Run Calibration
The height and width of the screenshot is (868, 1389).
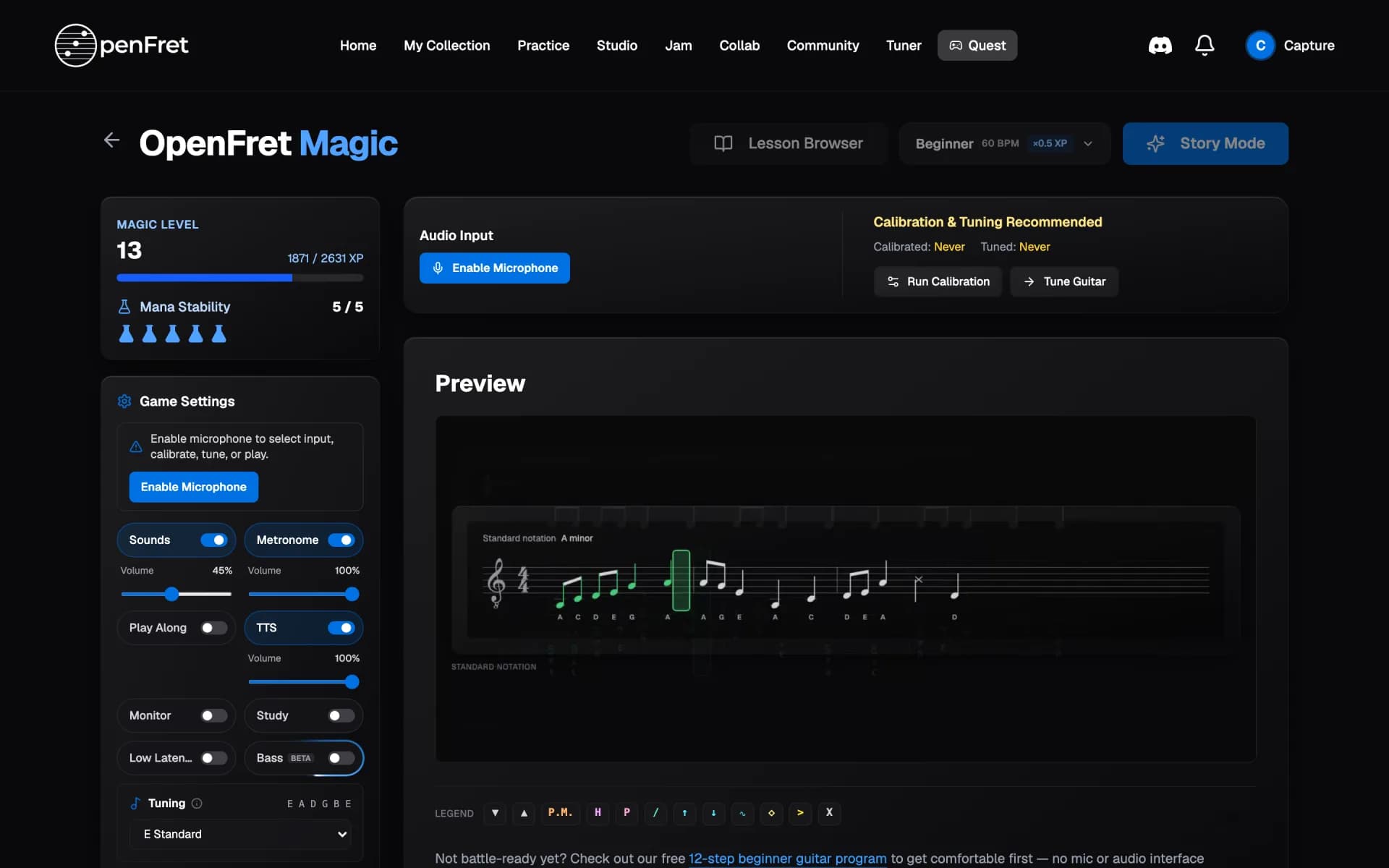tap(938, 281)
